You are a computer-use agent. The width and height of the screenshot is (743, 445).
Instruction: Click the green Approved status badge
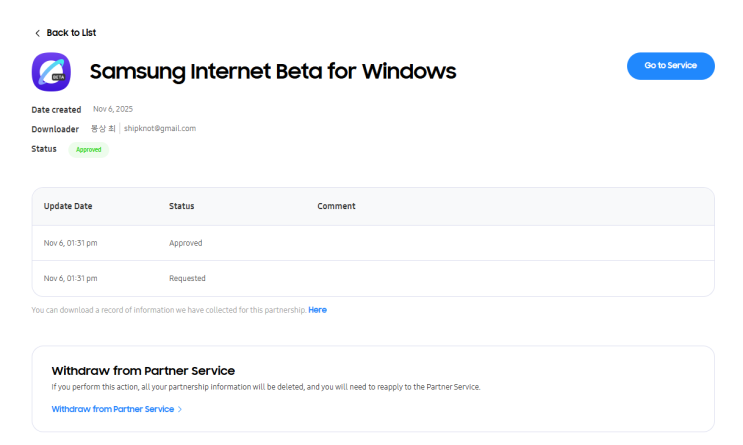pyautogui.click(x=89, y=149)
